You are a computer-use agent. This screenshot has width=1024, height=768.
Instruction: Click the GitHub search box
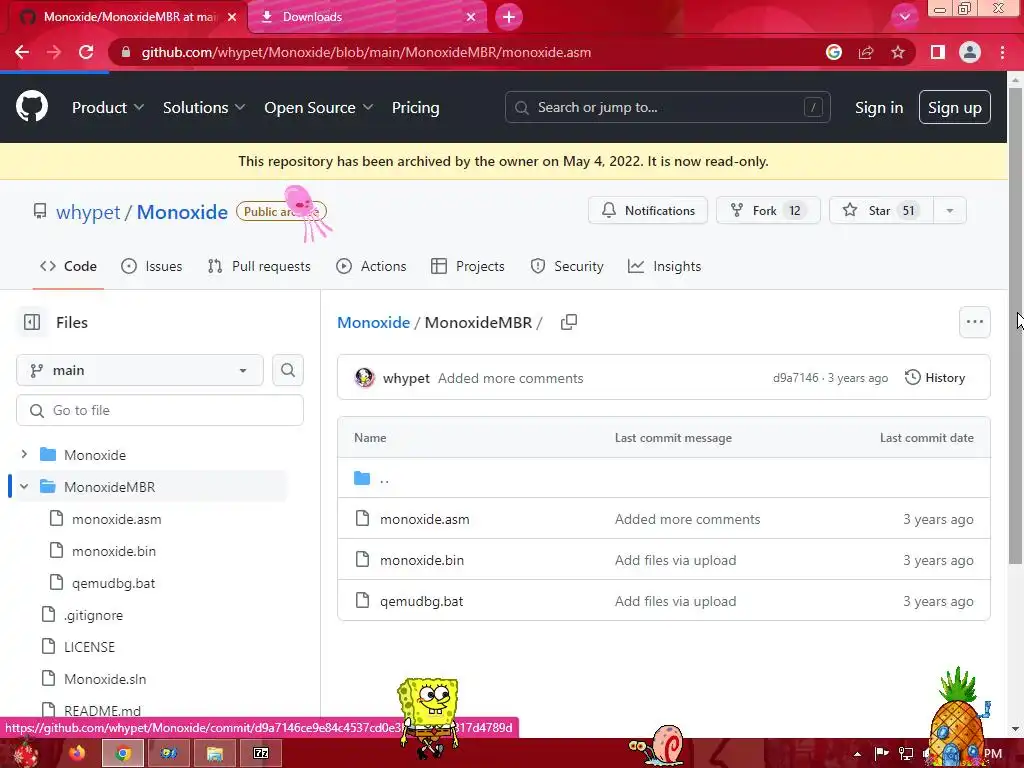pyautogui.click(x=667, y=107)
